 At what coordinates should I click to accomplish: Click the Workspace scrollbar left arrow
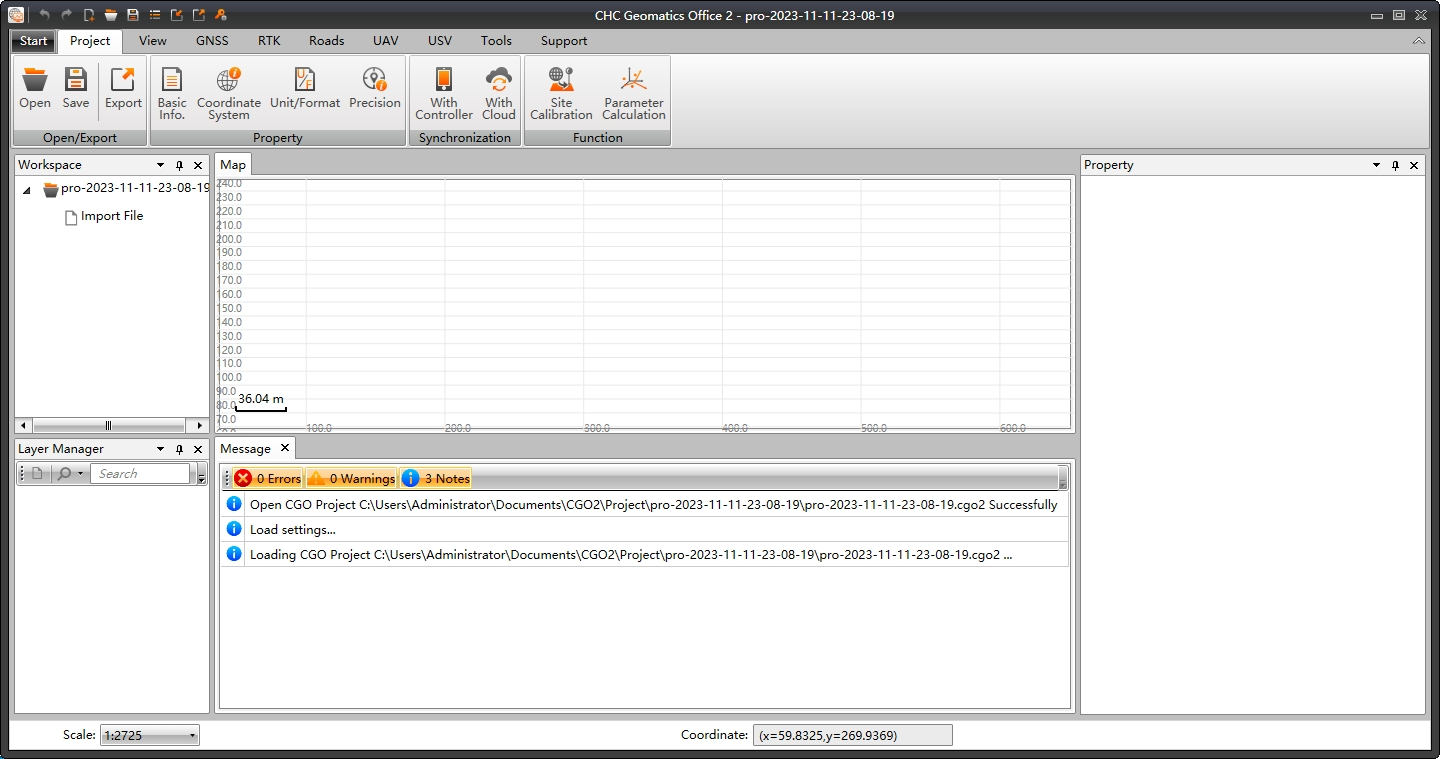pyautogui.click(x=24, y=426)
